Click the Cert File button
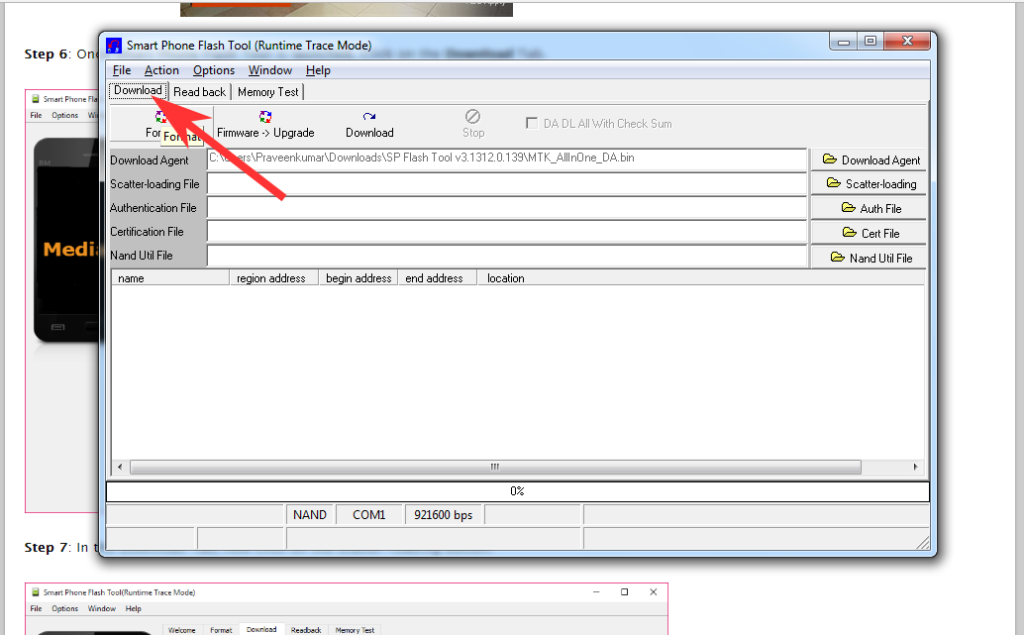 pyautogui.click(x=869, y=233)
